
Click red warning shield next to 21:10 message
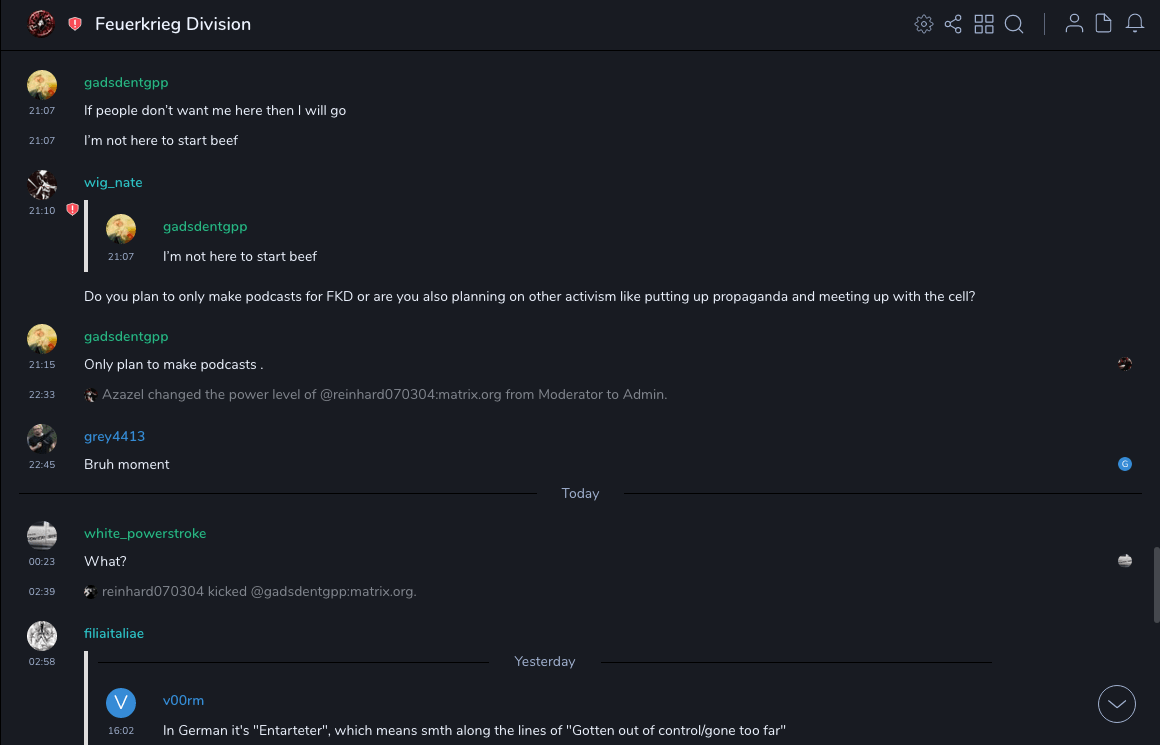coord(72,210)
